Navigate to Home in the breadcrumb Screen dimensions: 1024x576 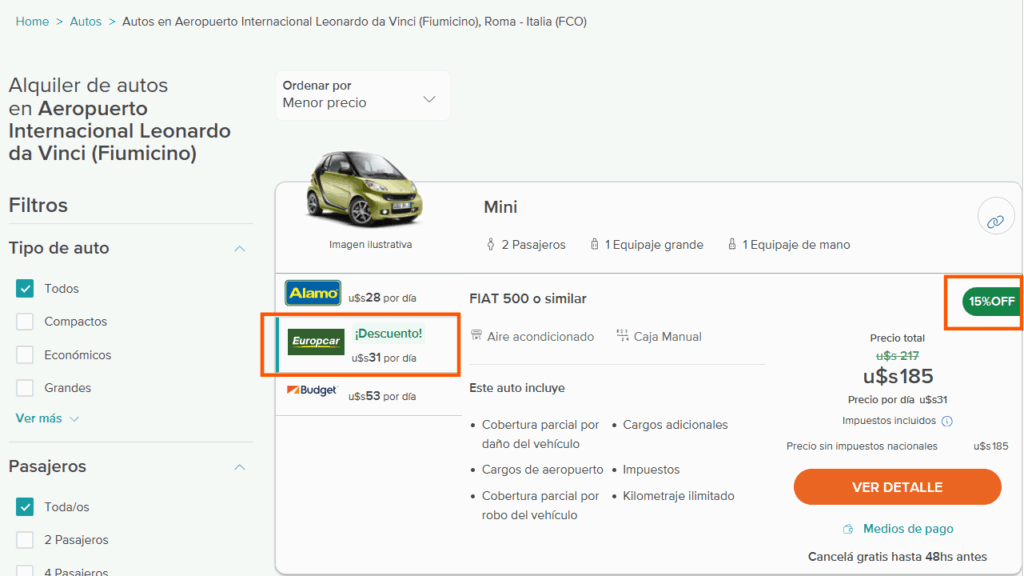pos(31,20)
